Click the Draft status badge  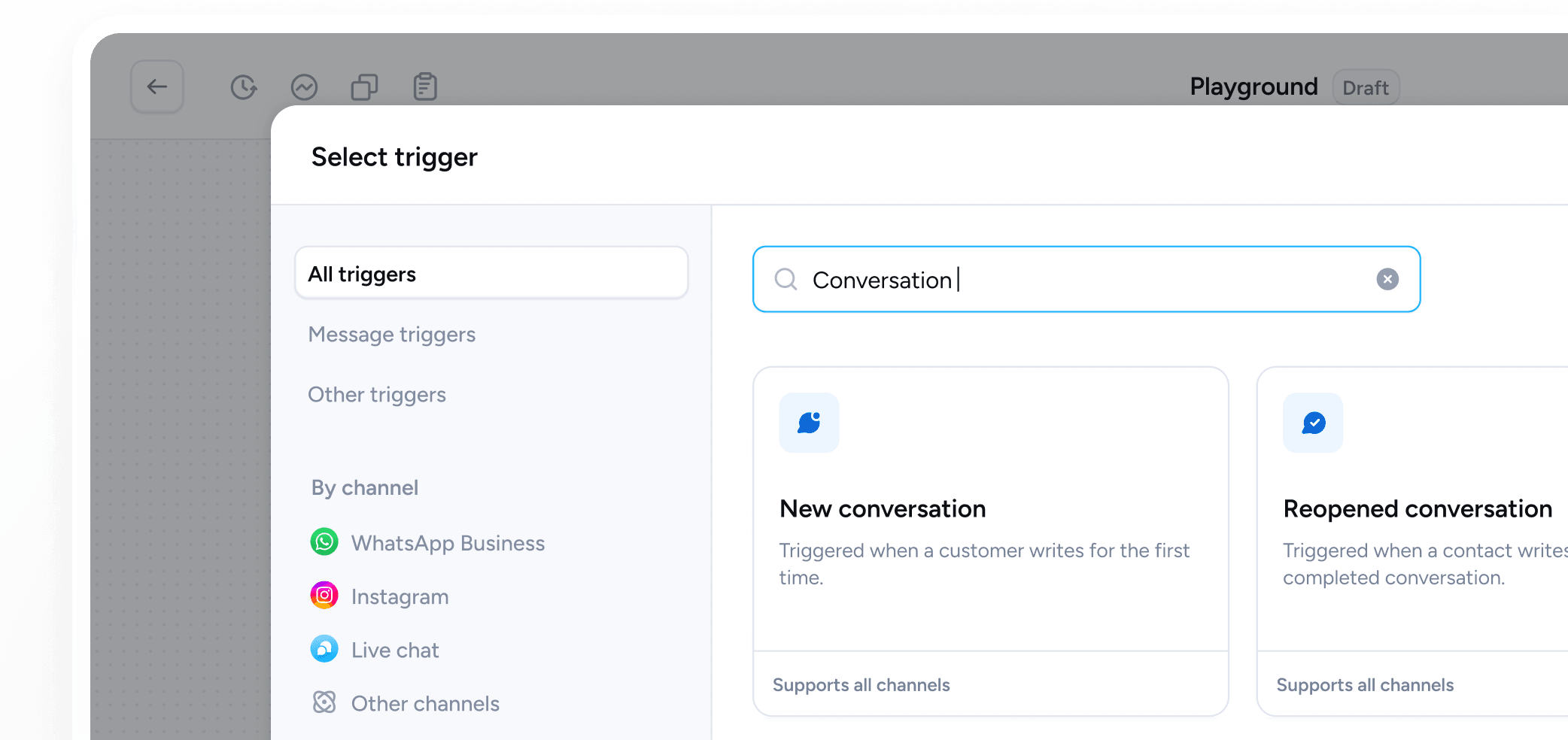(x=1366, y=88)
